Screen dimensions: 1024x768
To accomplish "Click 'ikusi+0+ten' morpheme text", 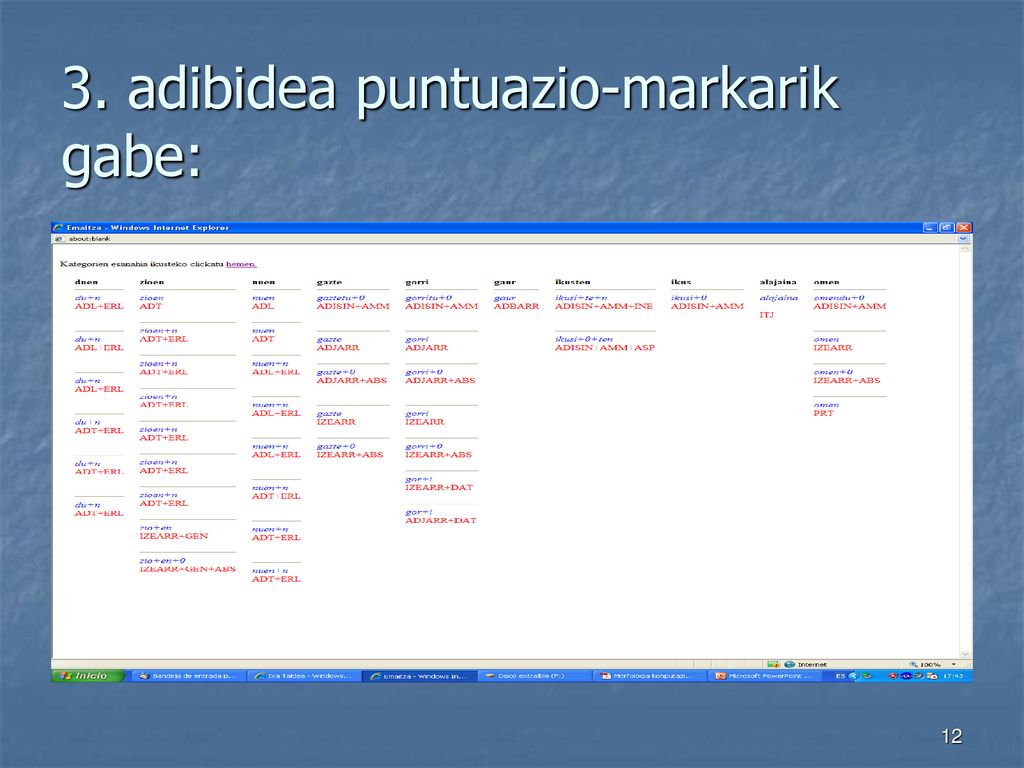I will [584, 340].
